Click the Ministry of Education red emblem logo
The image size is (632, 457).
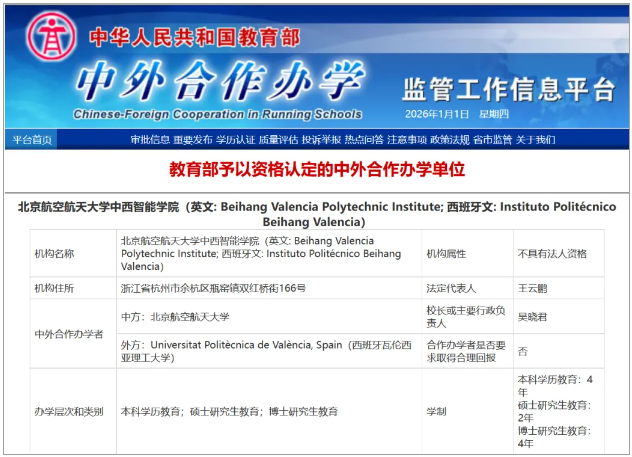pyautogui.click(x=47, y=37)
